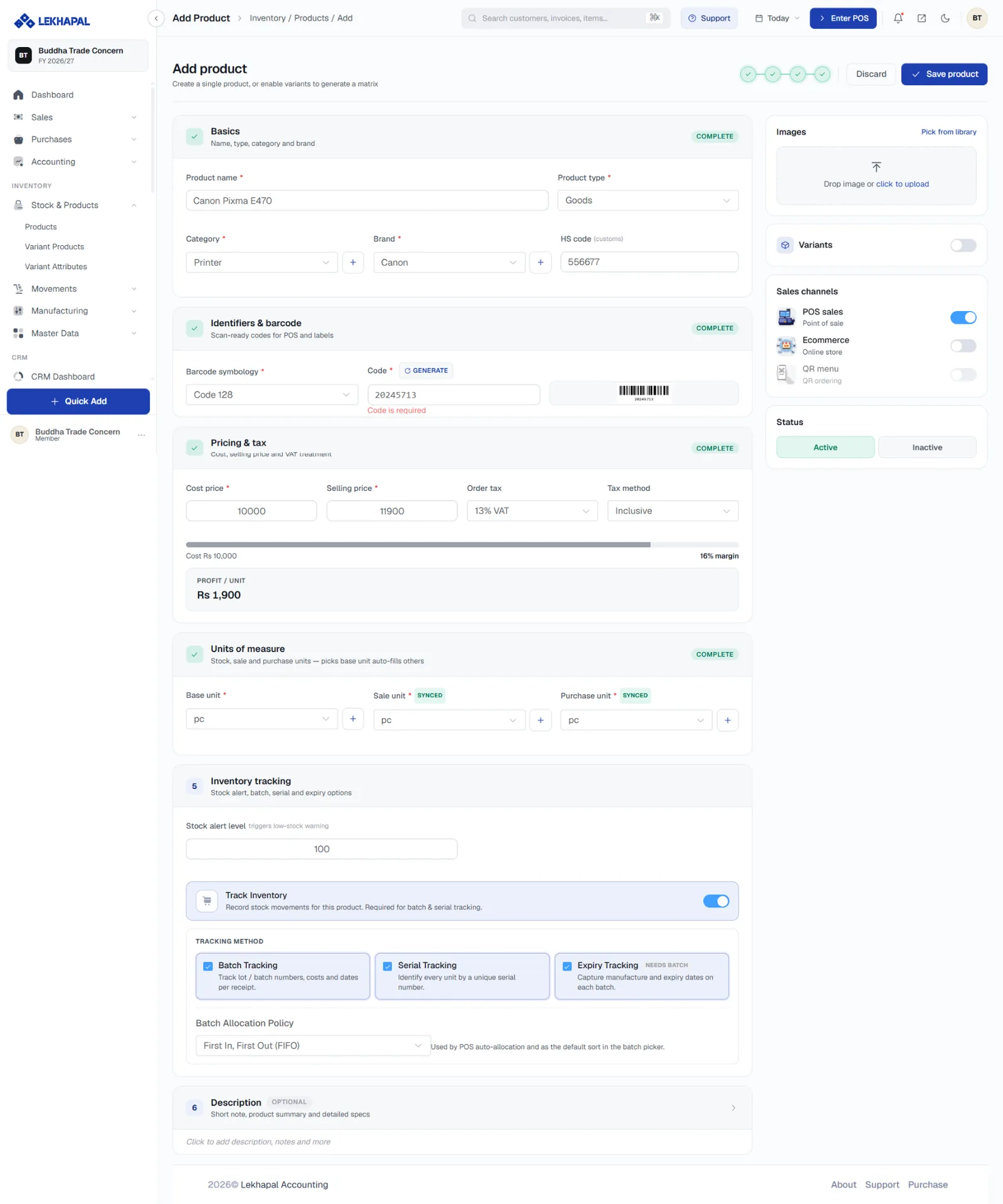Collapse sidebar with chevron button
This screenshot has width=1003, height=1204.
156,18
